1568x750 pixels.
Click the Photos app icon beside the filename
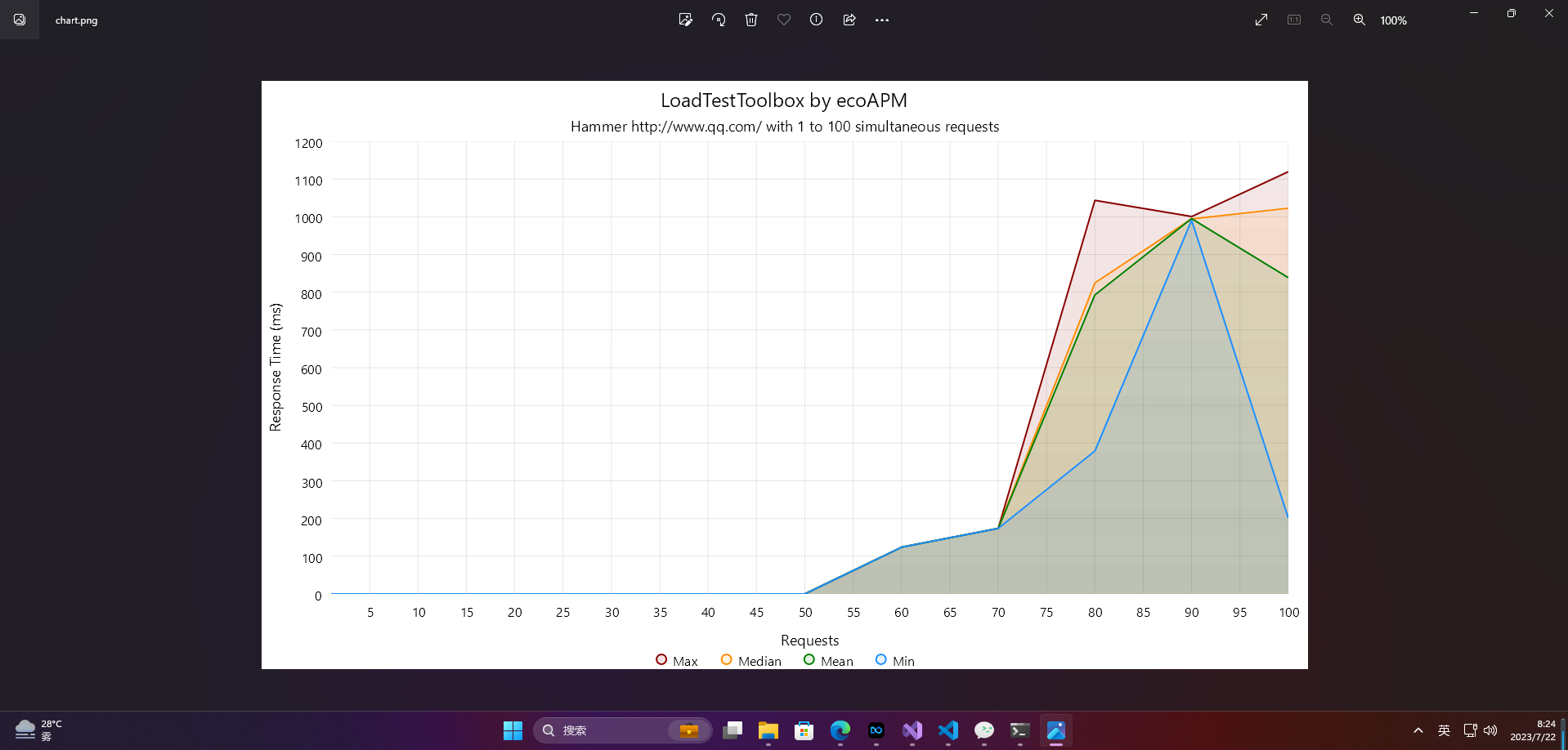[x=20, y=20]
